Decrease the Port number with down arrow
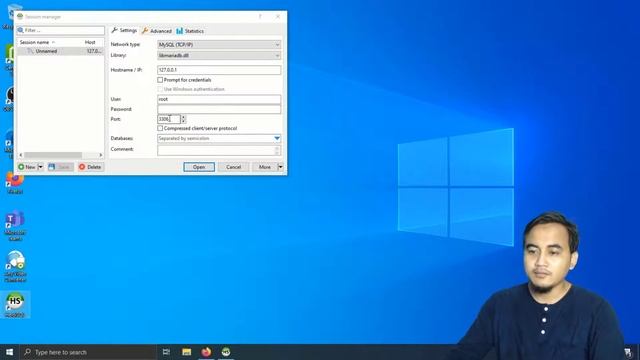640x360 pixels. (183, 121)
